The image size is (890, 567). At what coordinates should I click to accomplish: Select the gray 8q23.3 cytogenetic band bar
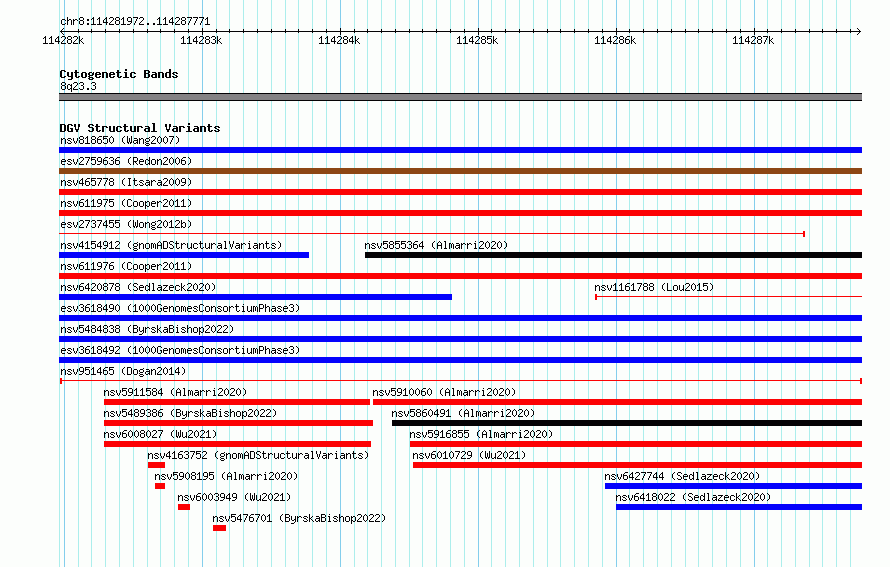pyautogui.click(x=460, y=97)
